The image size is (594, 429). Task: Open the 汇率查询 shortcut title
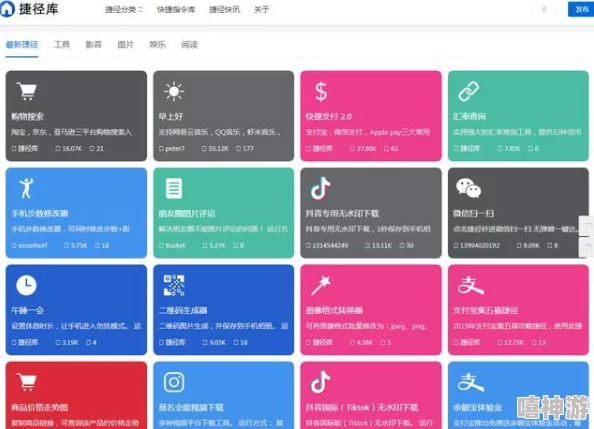[x=469, y=116]
